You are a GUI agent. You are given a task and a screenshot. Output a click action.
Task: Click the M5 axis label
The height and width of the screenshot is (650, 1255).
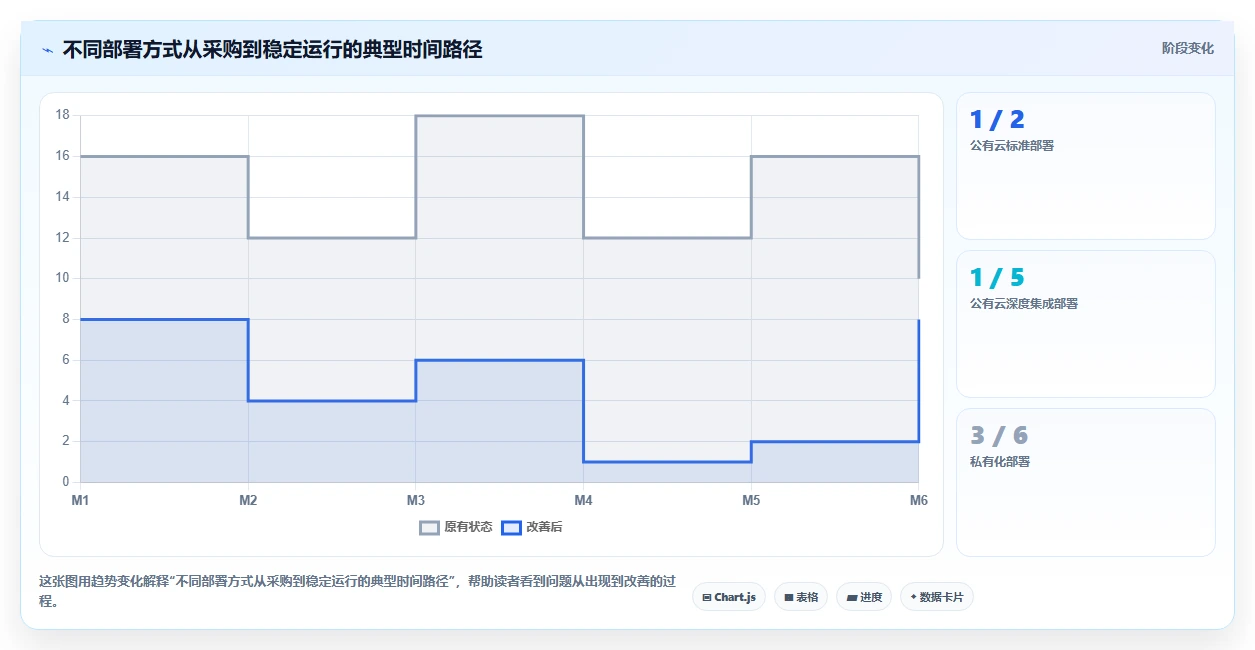pos(751,500)
